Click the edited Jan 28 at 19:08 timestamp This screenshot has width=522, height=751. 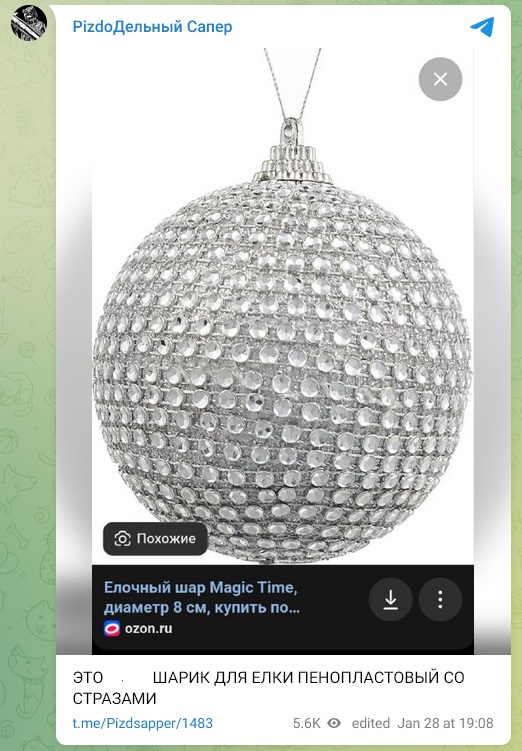pos(422,723)
